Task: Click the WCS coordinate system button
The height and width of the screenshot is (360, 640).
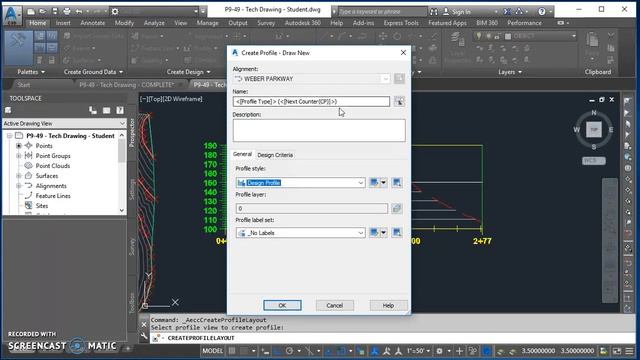Action: tap(593, 161)
